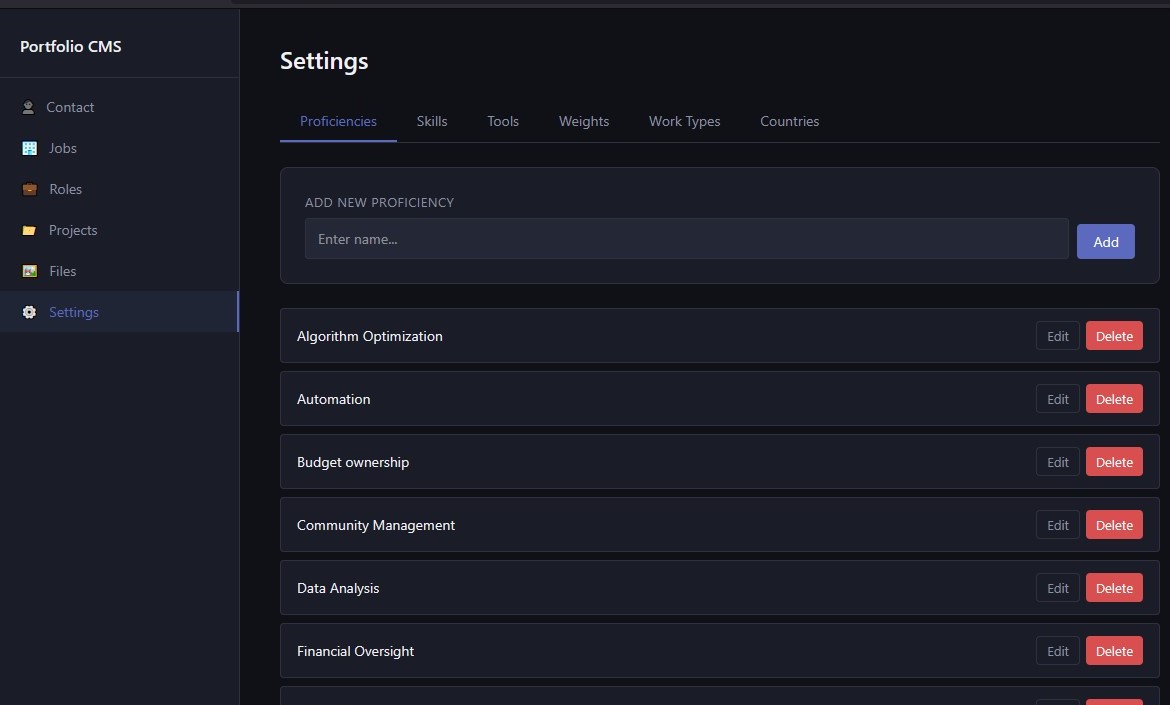Screen dimensions: 1170x705
Task: Select the Weights tab
Action: pos(584,121)
